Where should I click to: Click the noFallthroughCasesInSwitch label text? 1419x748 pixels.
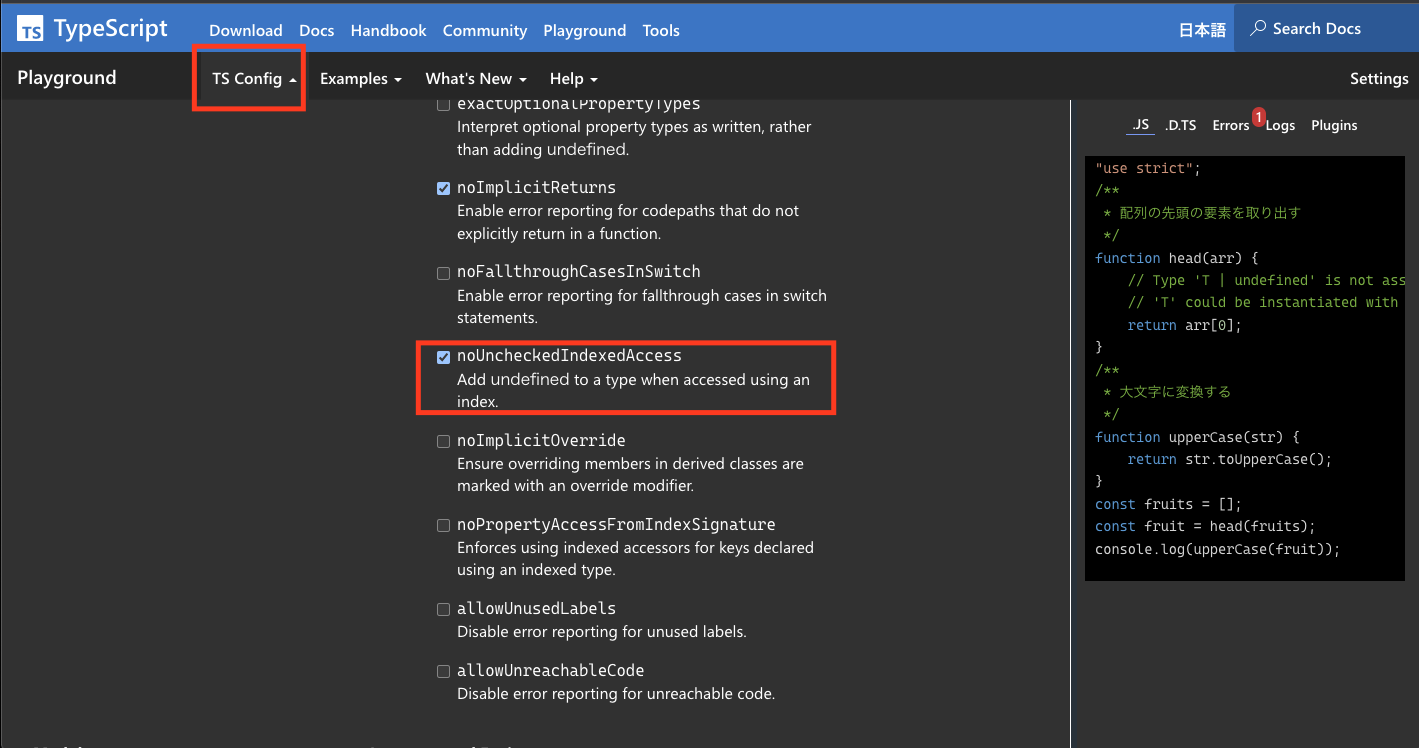pos(579,272)
